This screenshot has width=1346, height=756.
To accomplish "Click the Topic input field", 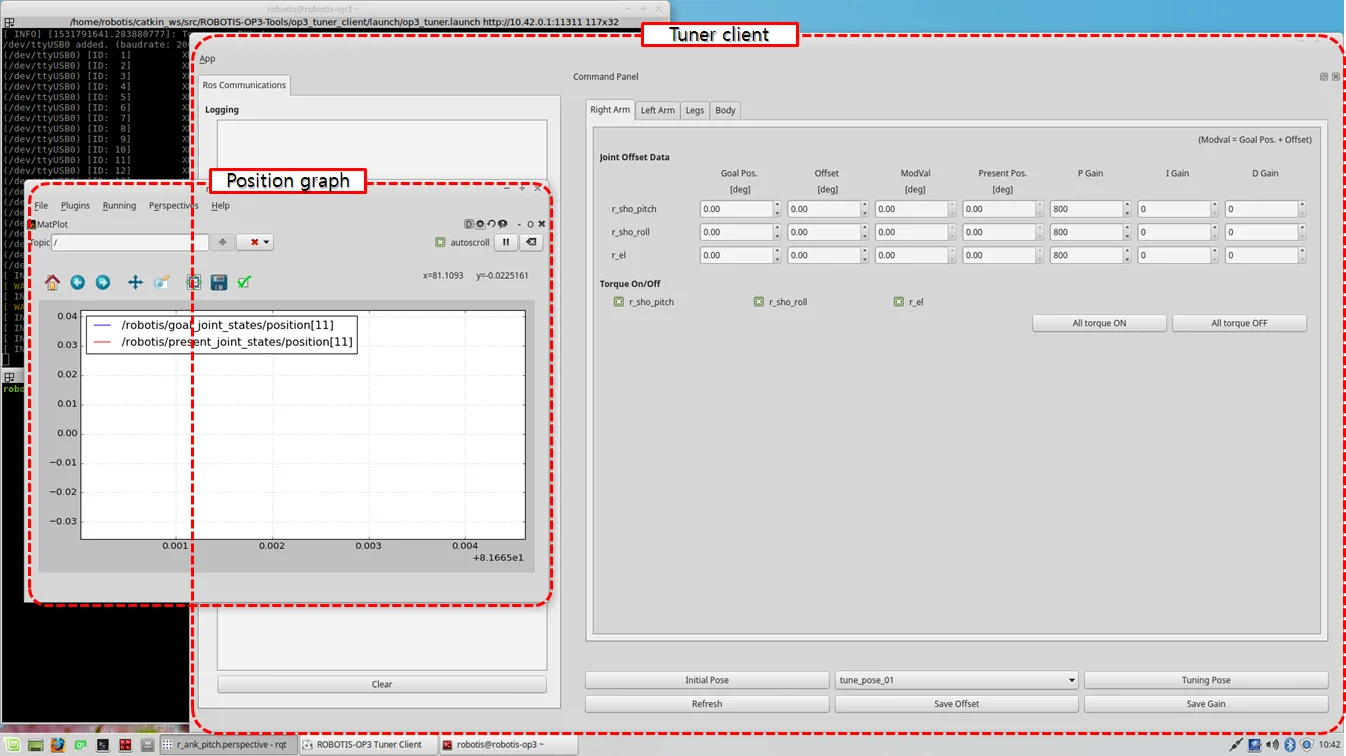I will pos(130,243).
